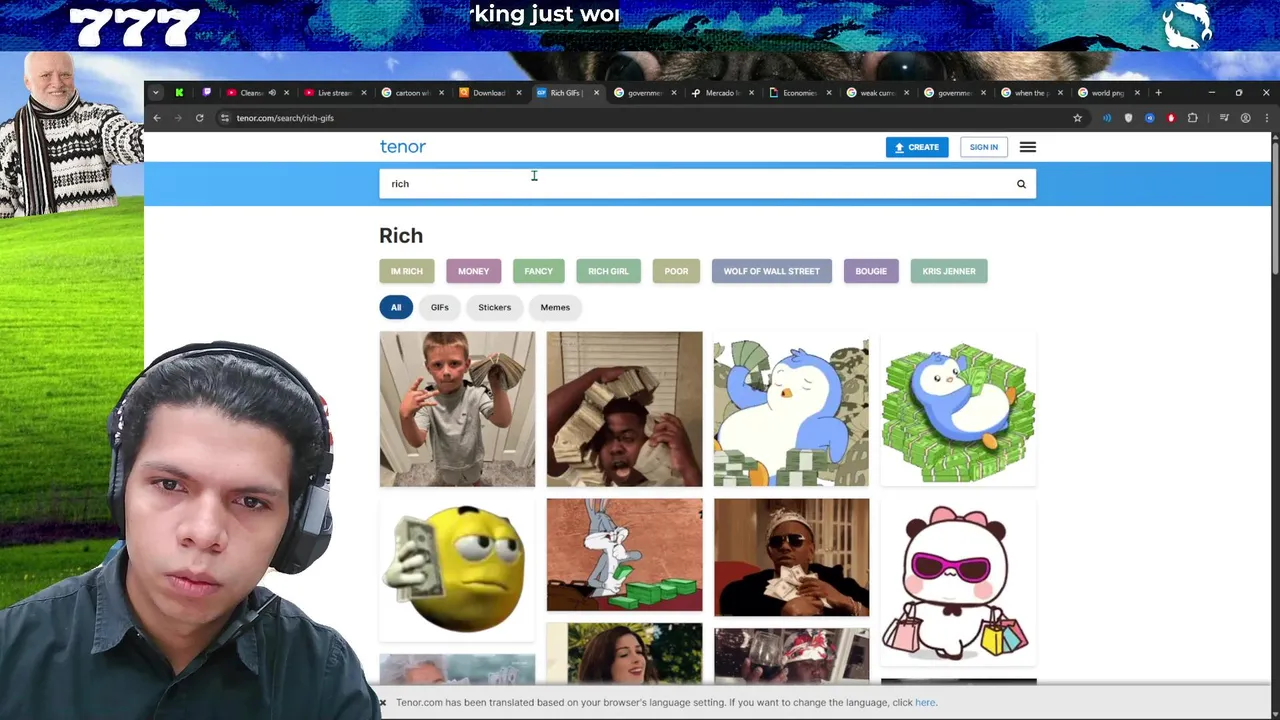
Task: Click the Create upload button
Action: (x=917, y=147)
